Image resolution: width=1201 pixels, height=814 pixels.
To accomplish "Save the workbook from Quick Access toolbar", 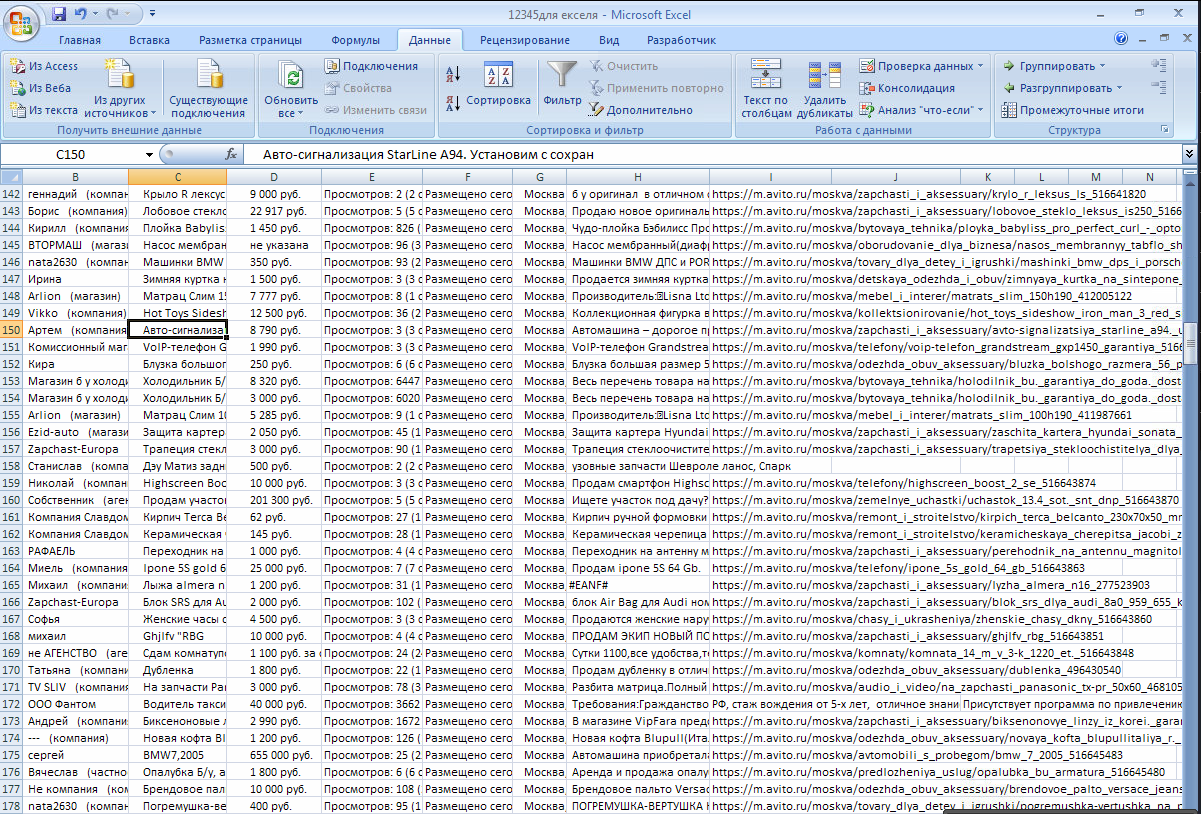I will [x=59, y=14].
